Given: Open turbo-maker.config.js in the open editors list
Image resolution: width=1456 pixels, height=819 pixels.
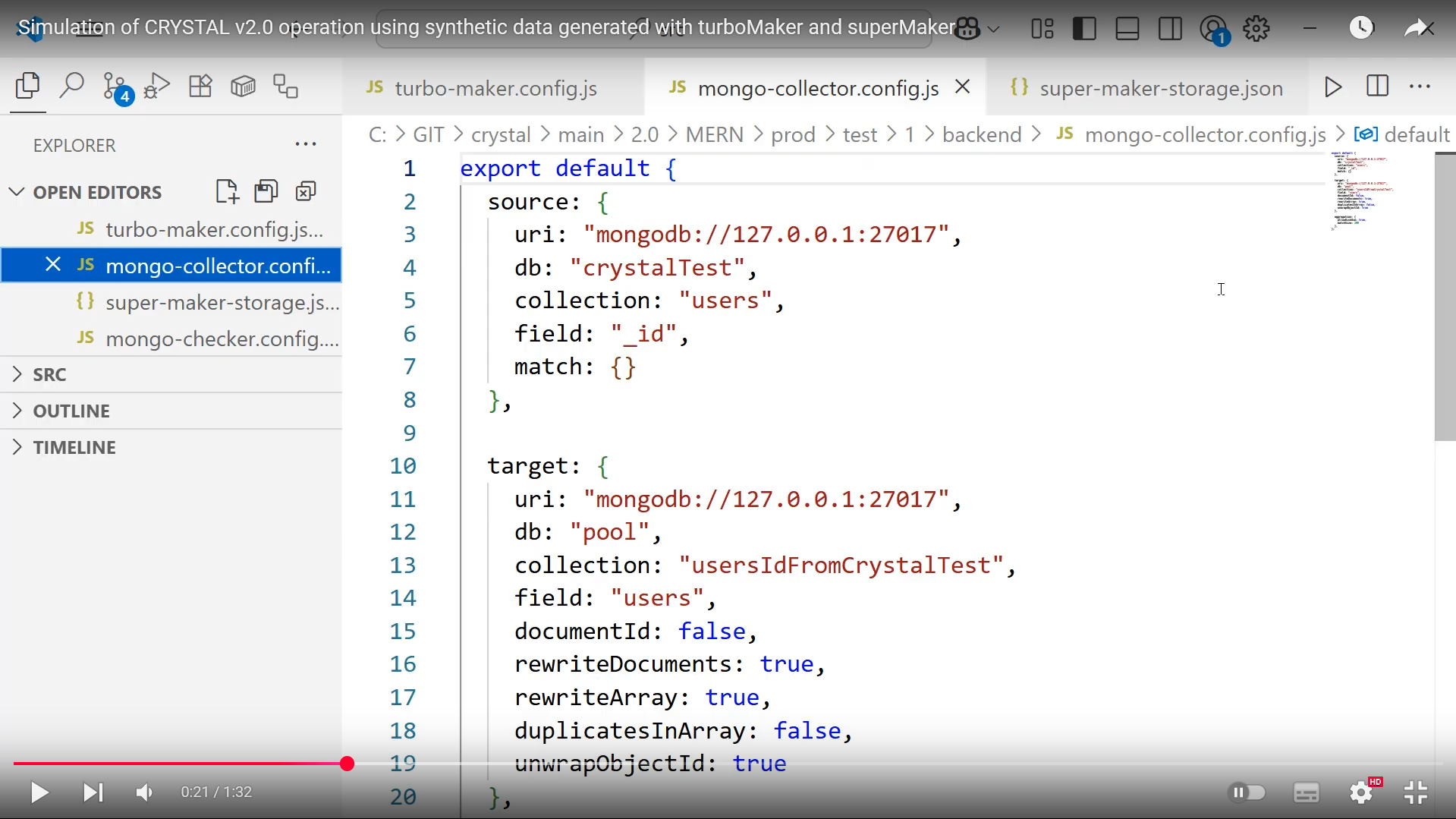Looking at the screenshot, I should (x=171, y=229).
